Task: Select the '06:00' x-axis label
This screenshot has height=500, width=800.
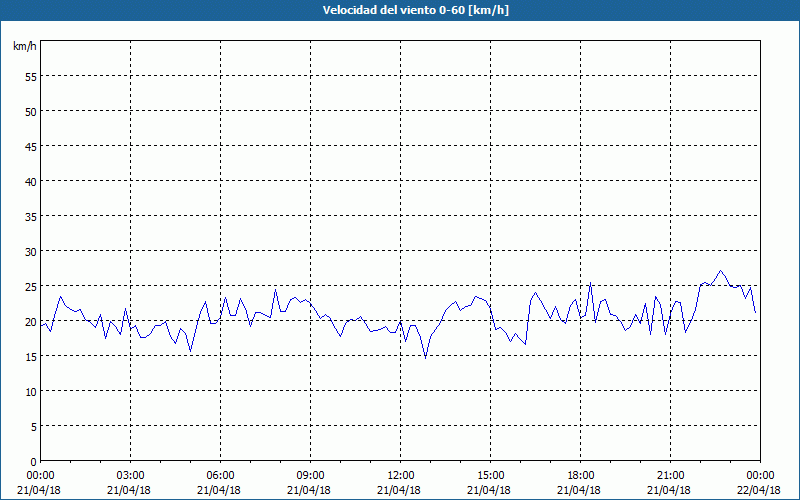Action: pyautogui.click(x=220, y=476)
